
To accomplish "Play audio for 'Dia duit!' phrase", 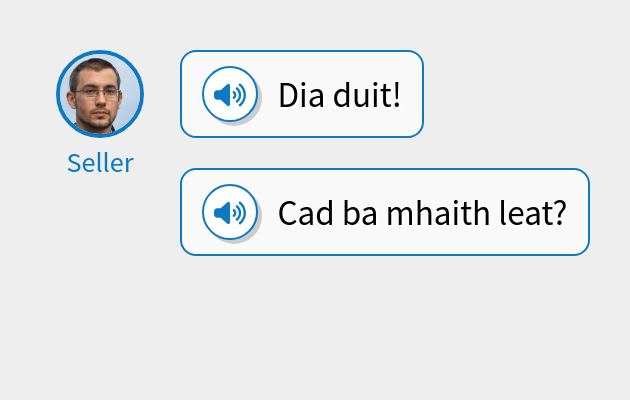I will click(x=230, y=94).
